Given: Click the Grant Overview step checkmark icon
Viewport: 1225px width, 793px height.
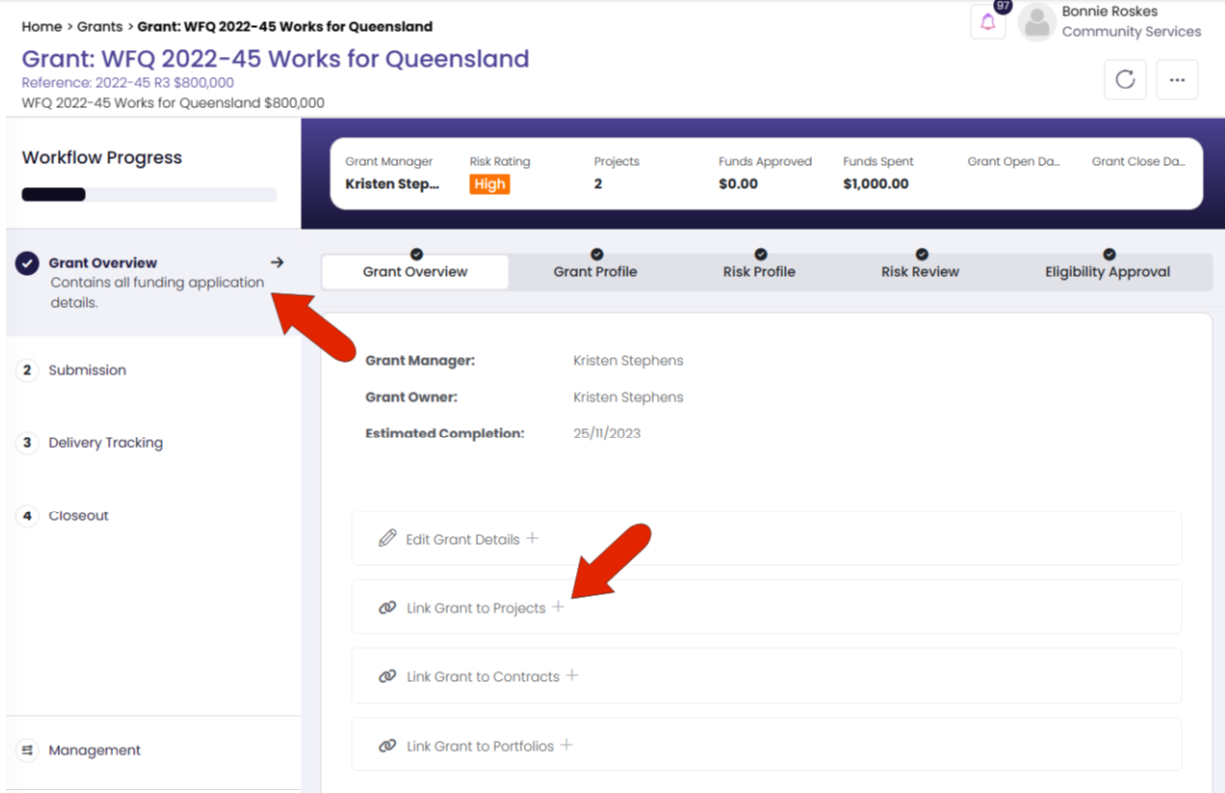Looking at the screenshot, I should pos(27,263).
